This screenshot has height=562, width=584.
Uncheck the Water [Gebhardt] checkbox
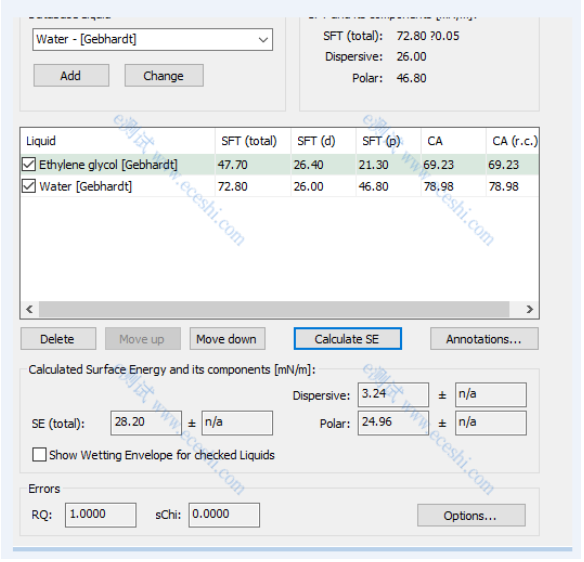coord(29,186)
